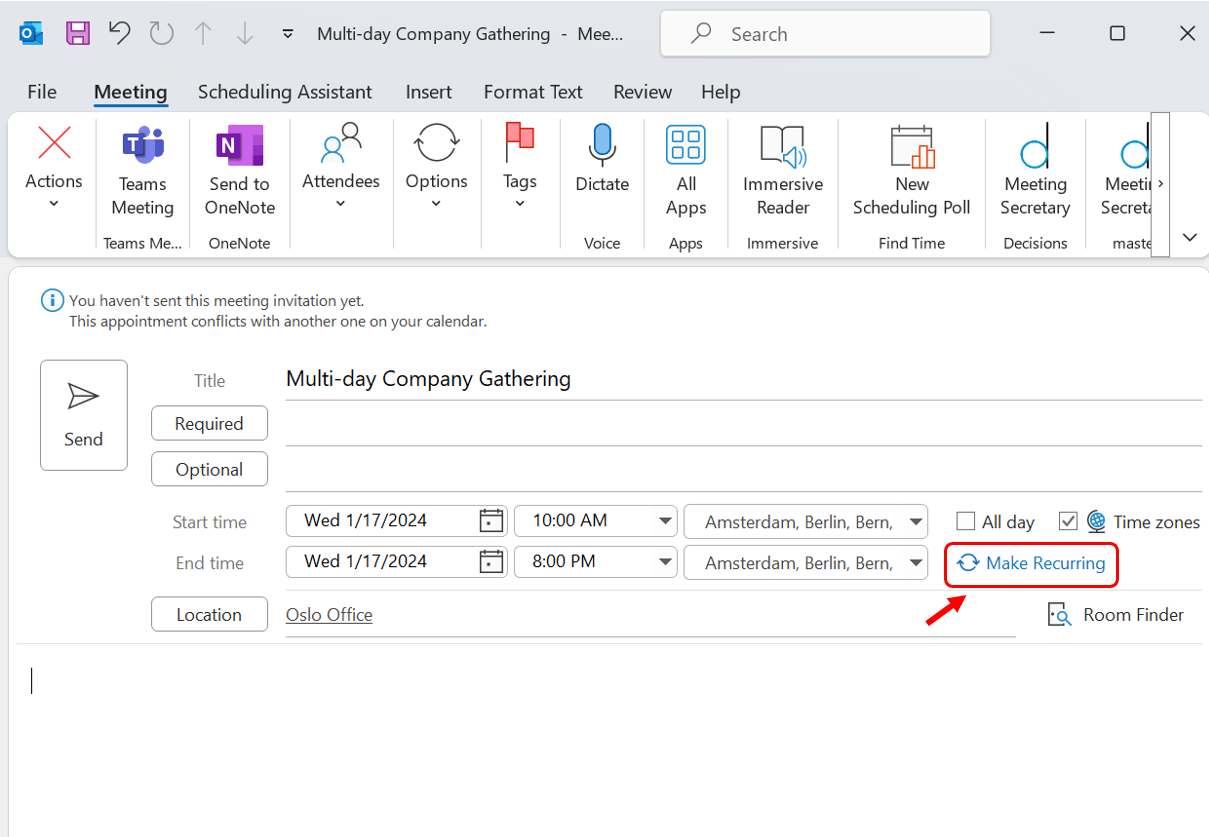
Task: Open the Format Text tab
Action: point(533,92)
